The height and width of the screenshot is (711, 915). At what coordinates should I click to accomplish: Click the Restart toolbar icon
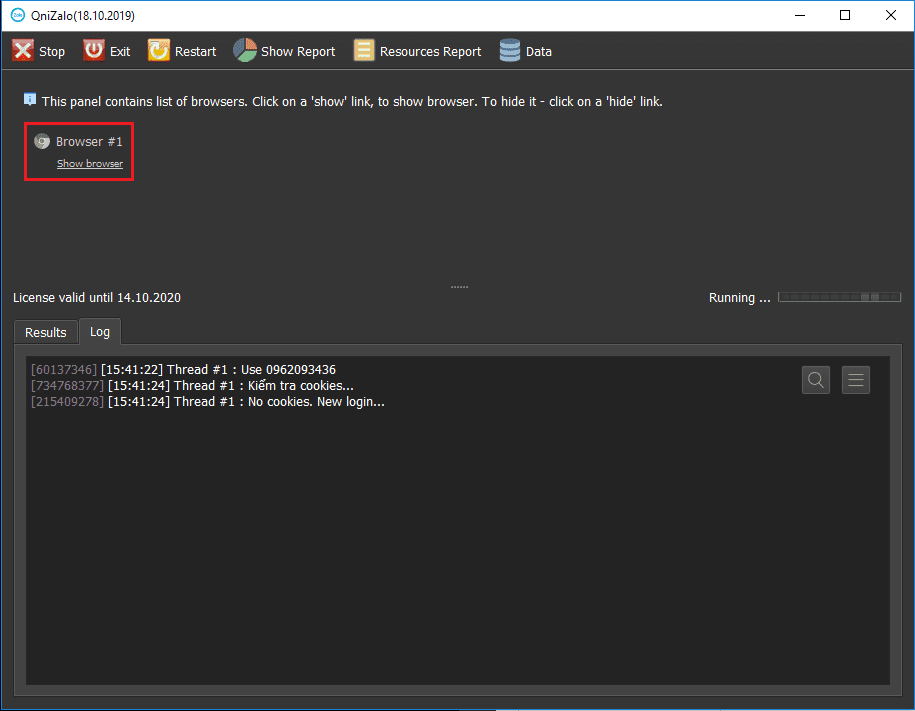(x=159, y=51)
